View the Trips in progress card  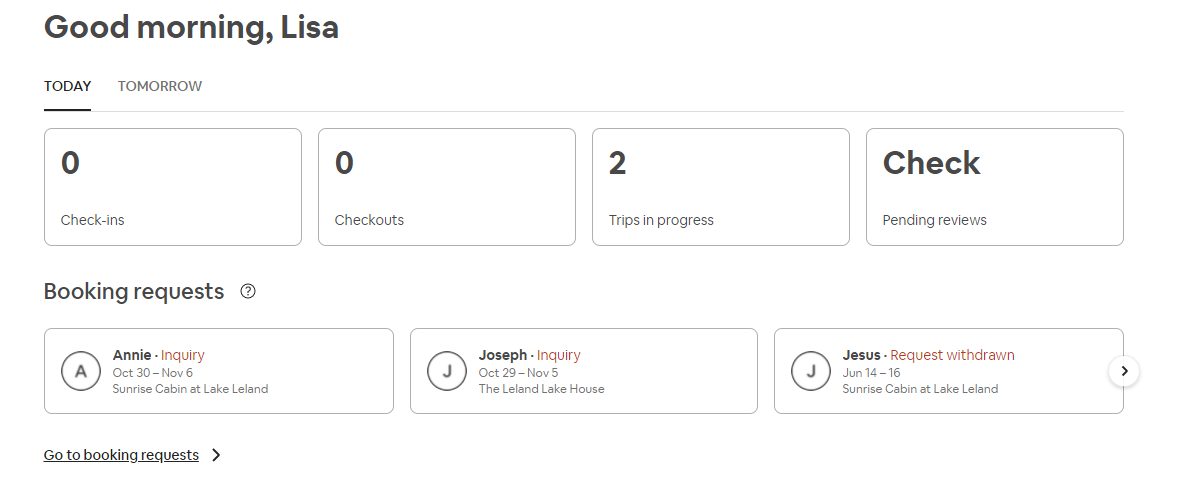tap(721, 187)
